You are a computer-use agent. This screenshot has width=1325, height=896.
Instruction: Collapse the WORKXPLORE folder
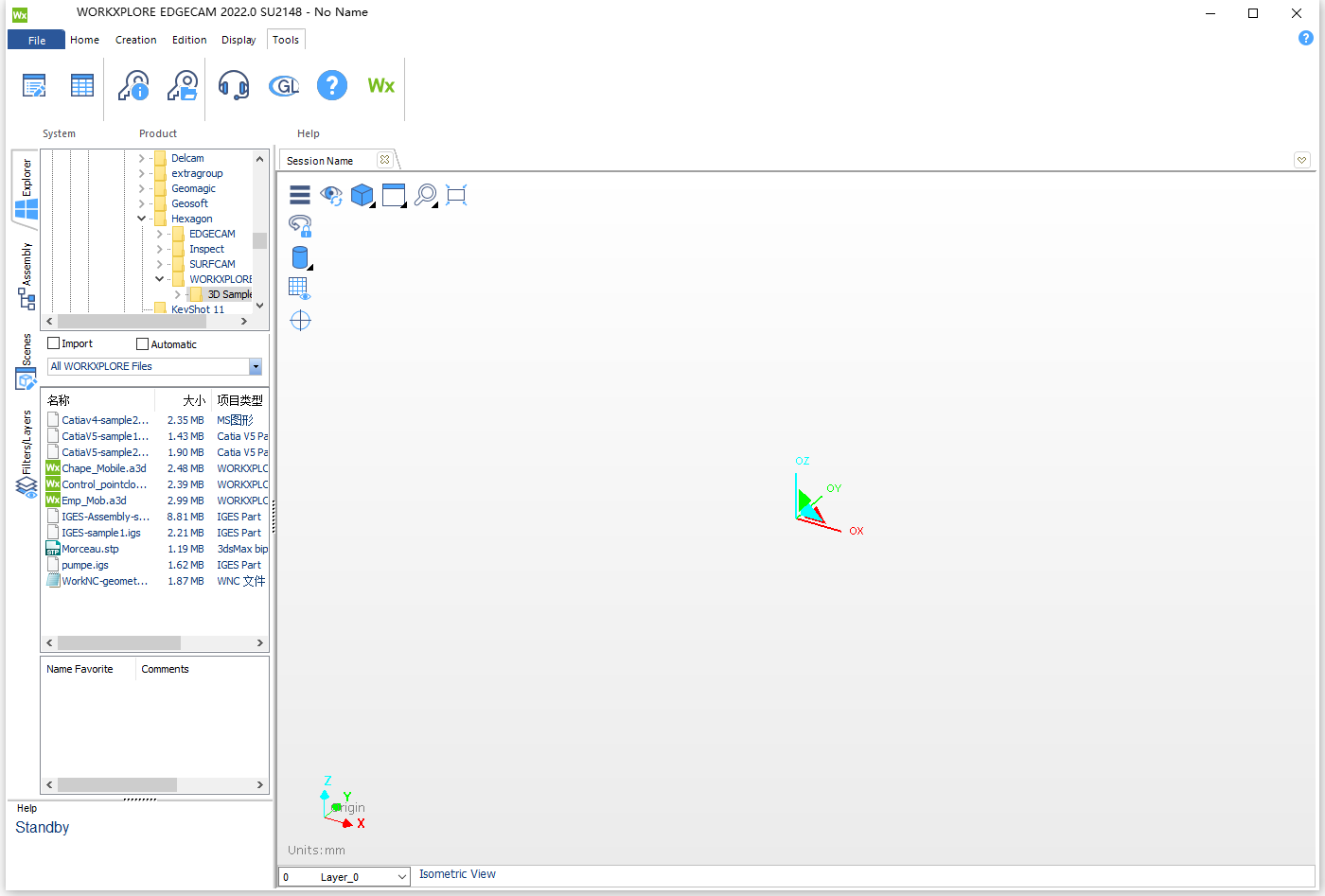159,279
